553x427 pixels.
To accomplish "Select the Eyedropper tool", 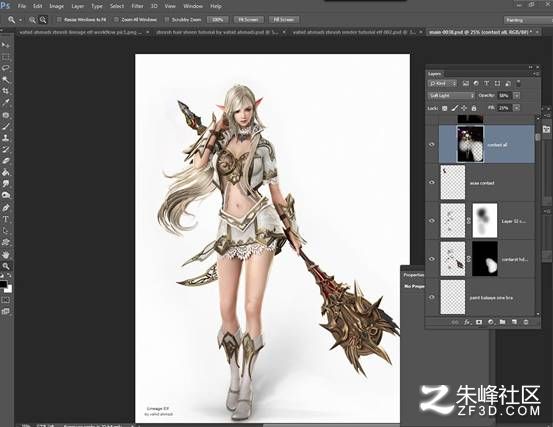I will [5, 103].
